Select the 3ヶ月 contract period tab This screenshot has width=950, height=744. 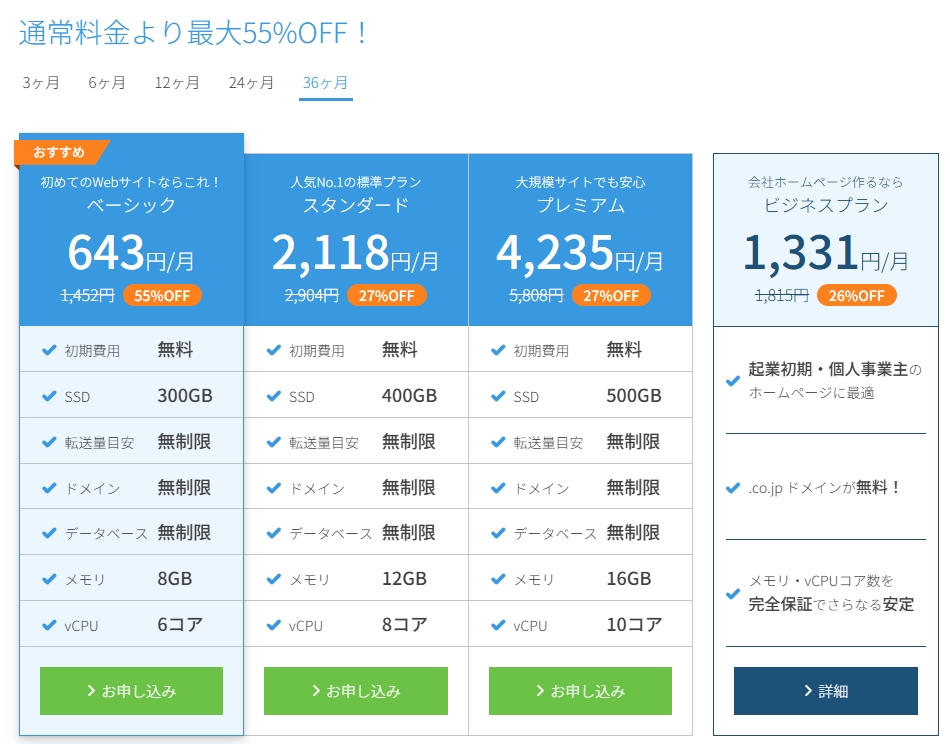click(41, 83)
